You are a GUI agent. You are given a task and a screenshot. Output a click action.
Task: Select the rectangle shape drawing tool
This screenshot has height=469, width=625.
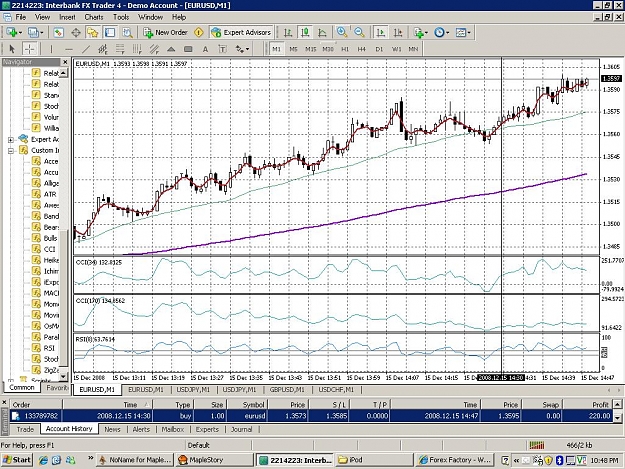[x=188, y=49]
